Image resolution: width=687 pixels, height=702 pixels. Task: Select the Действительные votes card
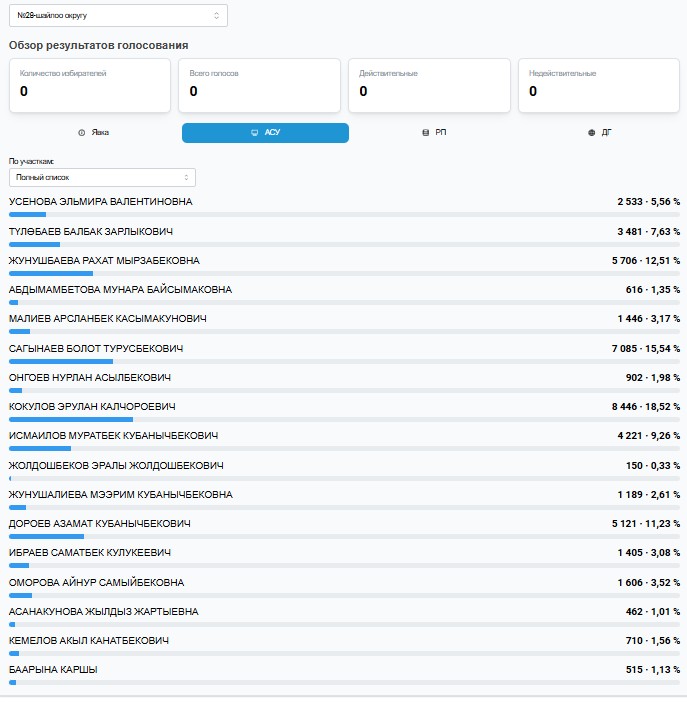[430, 85]
